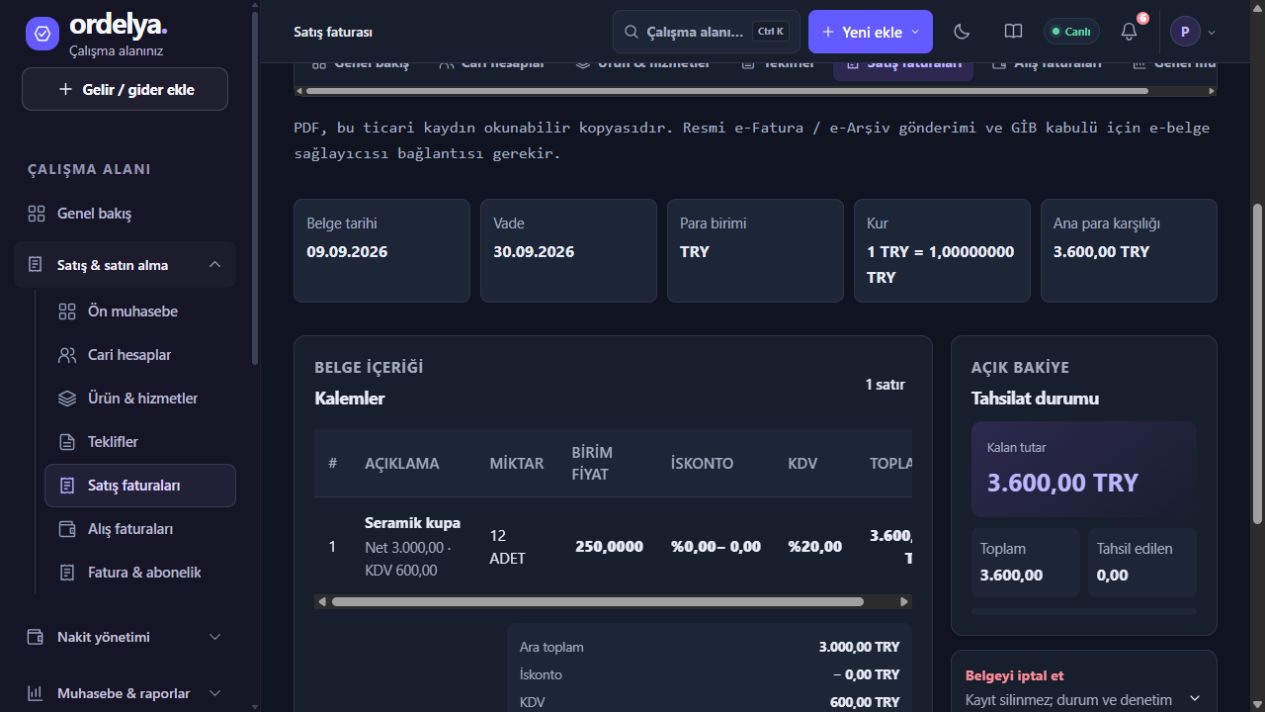This screenshot has height=712, width=1265.
Task: Click the Belge tarihi value 09.09.2026
Action: point(347,252)
